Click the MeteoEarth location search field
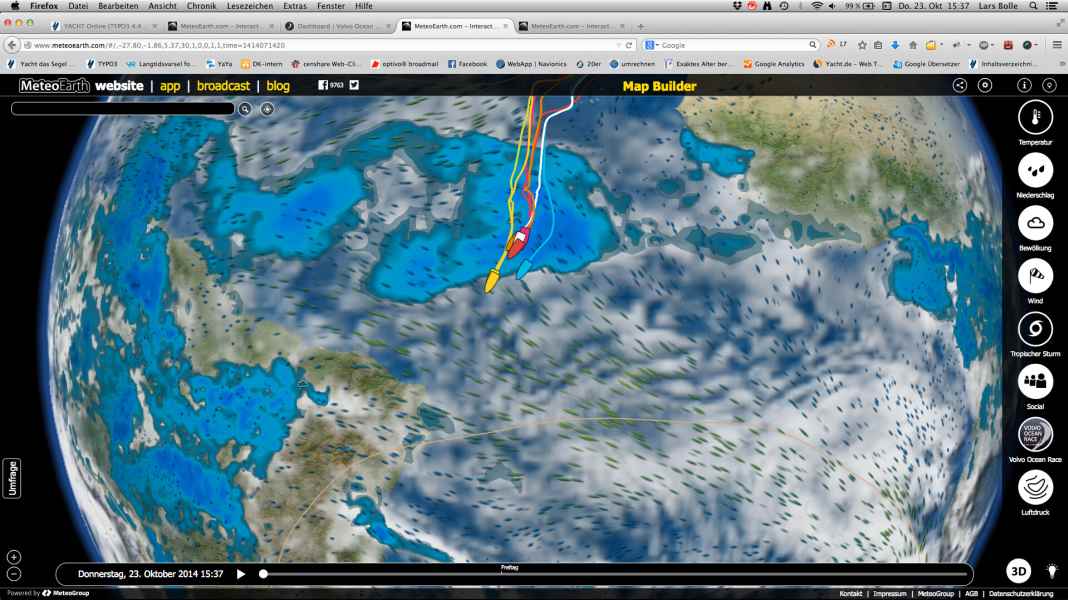1068x600 pixels. [x=123, y=108]
